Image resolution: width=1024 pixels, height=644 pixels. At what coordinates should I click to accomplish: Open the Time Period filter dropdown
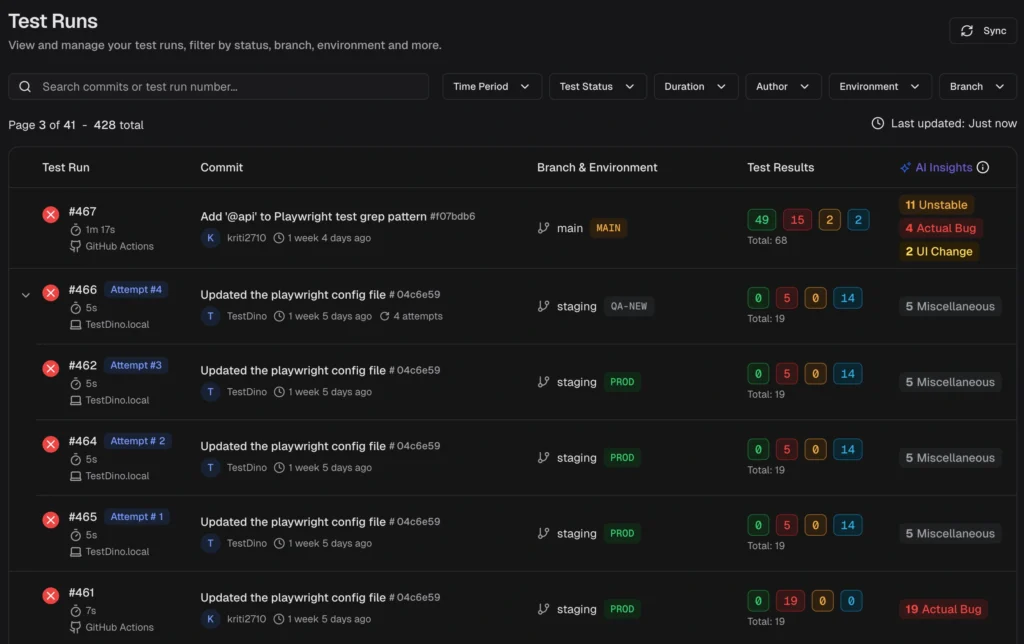pyautogui.click(x=492, y=87)
